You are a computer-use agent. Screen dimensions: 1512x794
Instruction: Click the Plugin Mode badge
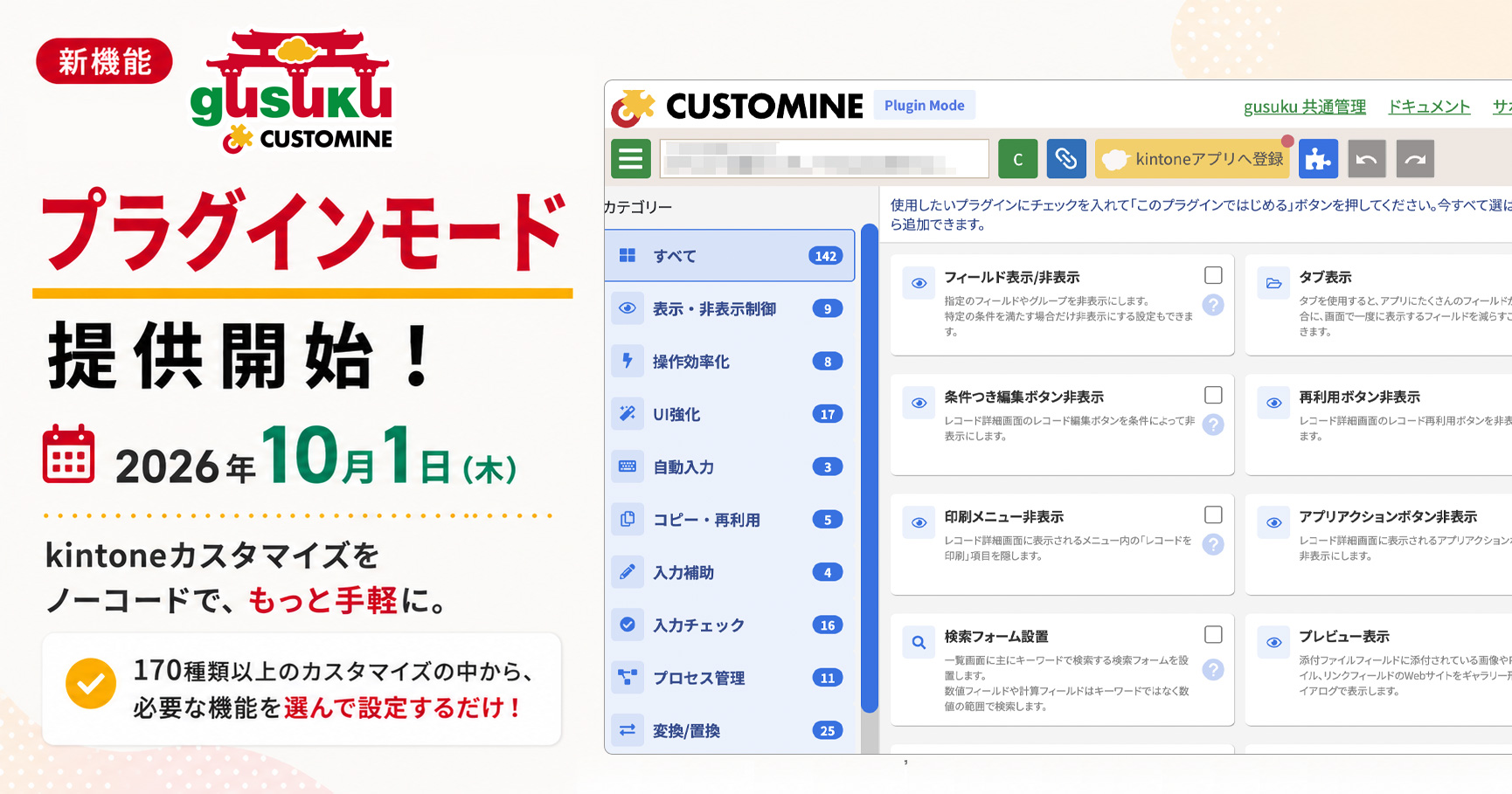[924, 106]
